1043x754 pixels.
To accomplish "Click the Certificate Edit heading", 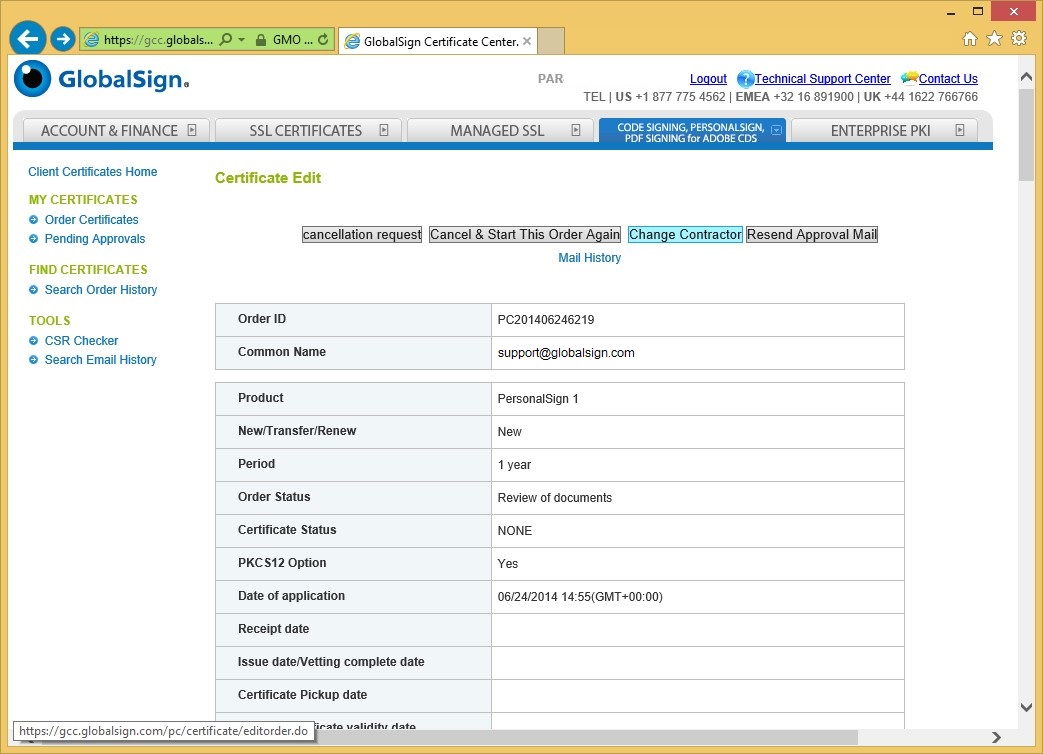I will [x=268, y=178].
